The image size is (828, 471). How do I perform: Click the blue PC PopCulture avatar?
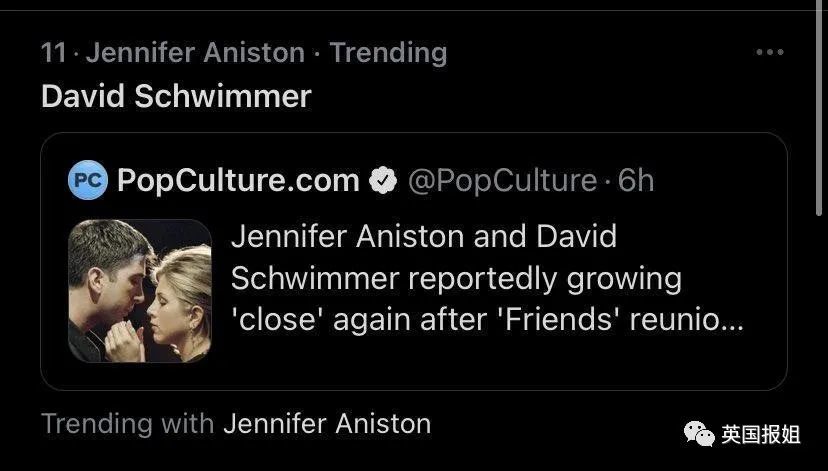88,180
